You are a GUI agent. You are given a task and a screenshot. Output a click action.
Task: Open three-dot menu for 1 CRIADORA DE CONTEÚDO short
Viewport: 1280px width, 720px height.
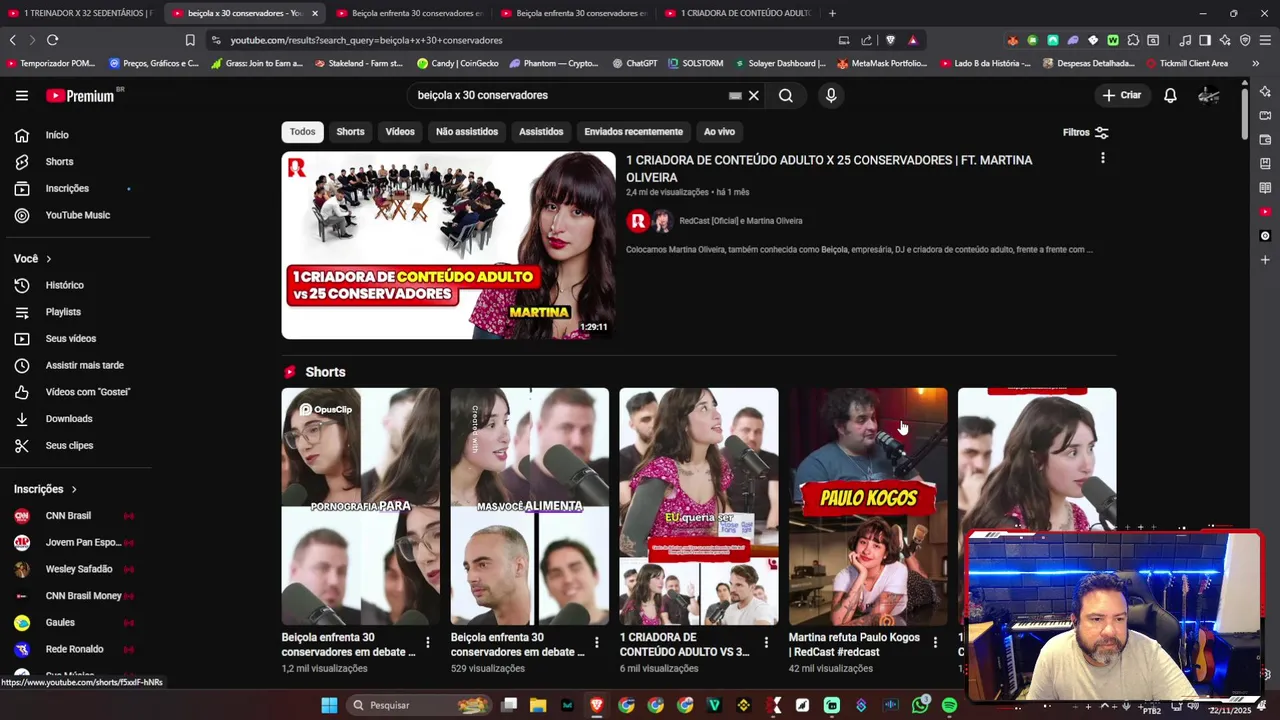766,643
